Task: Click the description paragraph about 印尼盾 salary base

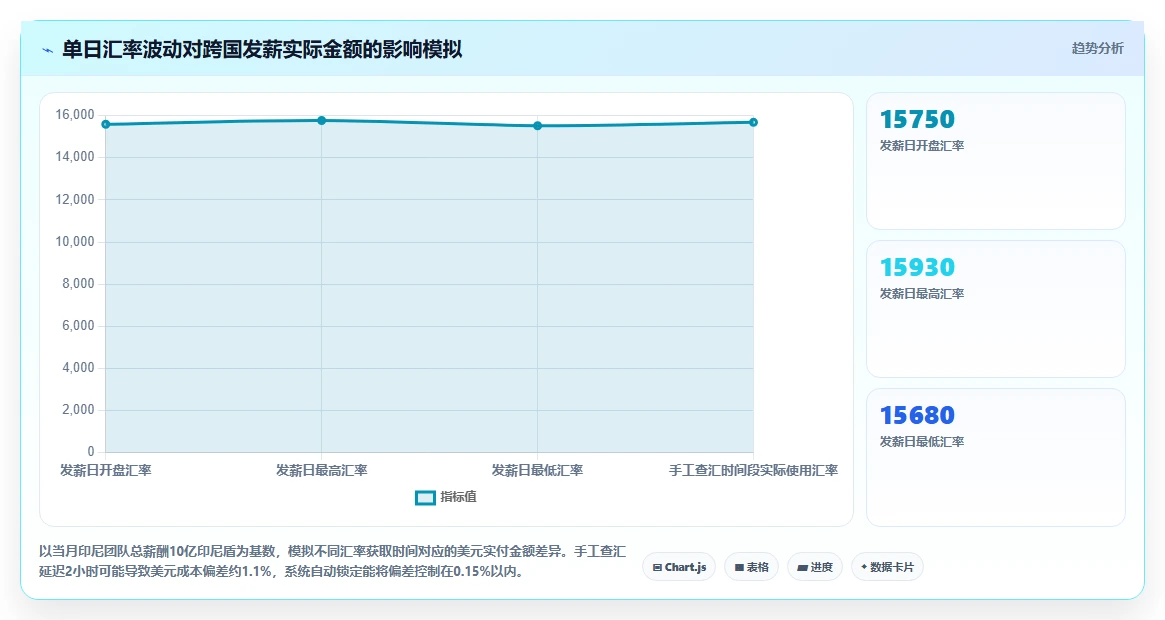Action: (333, 561)
